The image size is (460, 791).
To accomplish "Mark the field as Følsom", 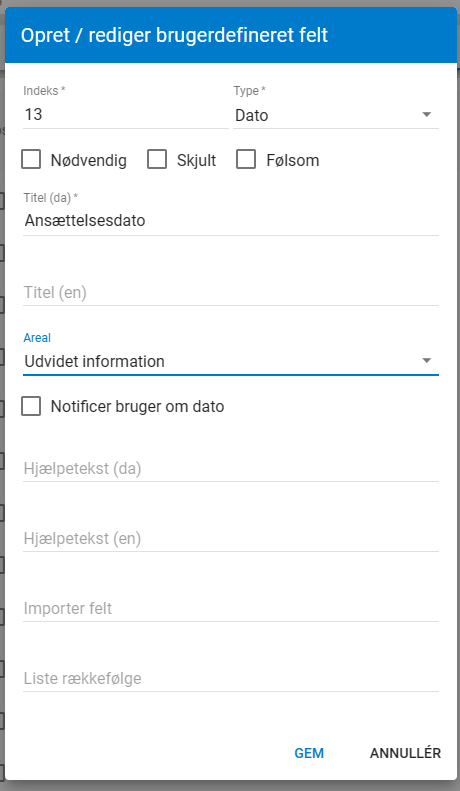I will (246, 160).
